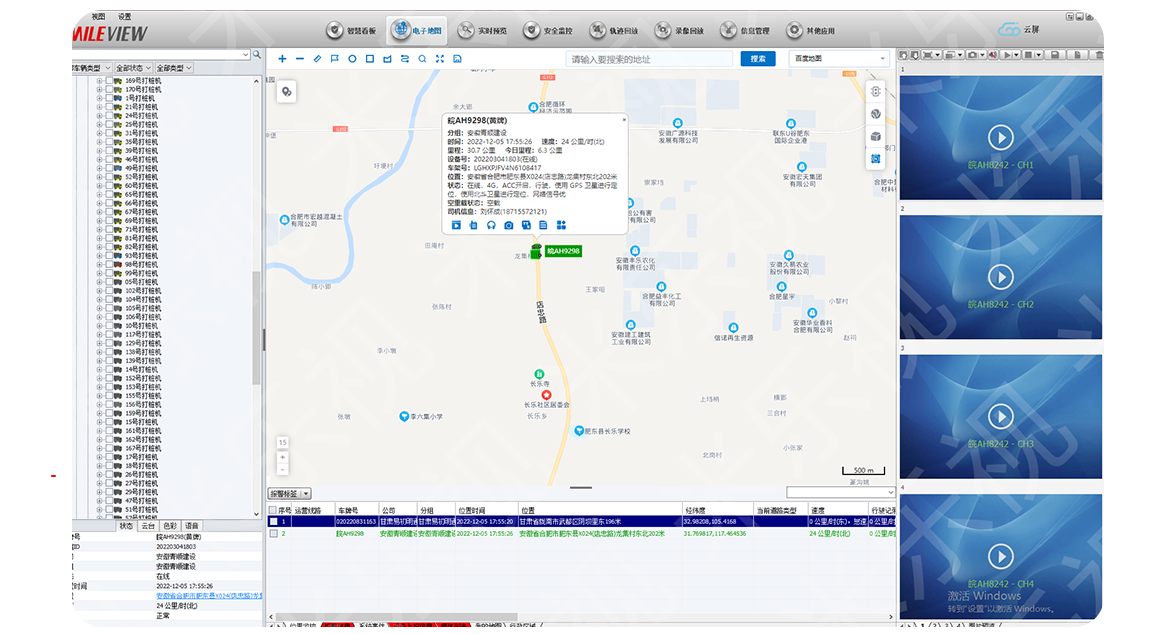Tick the checkbox for 39号打桩机
Viewport: 1170px width, 634px height.
coord(109,151)
